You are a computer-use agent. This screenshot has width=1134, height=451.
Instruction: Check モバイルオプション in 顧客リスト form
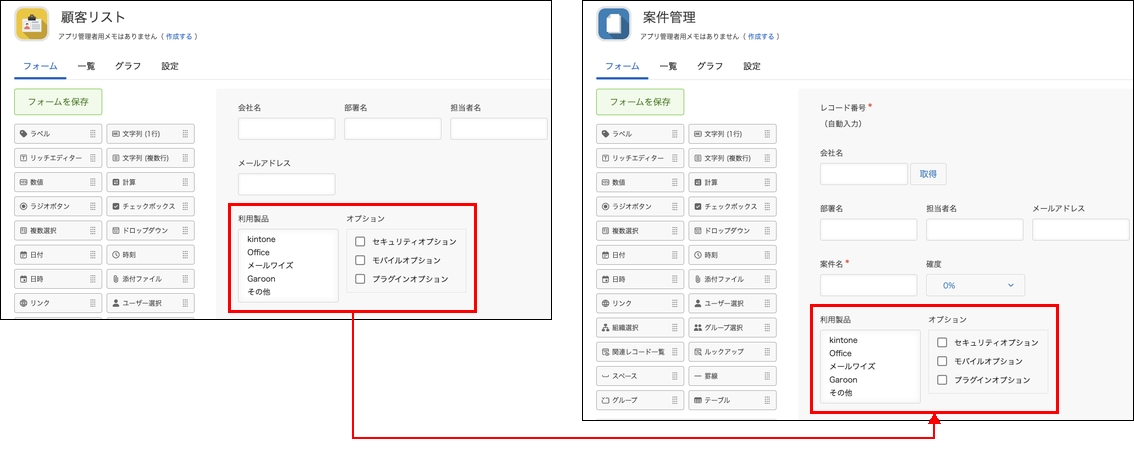point(360,260)
